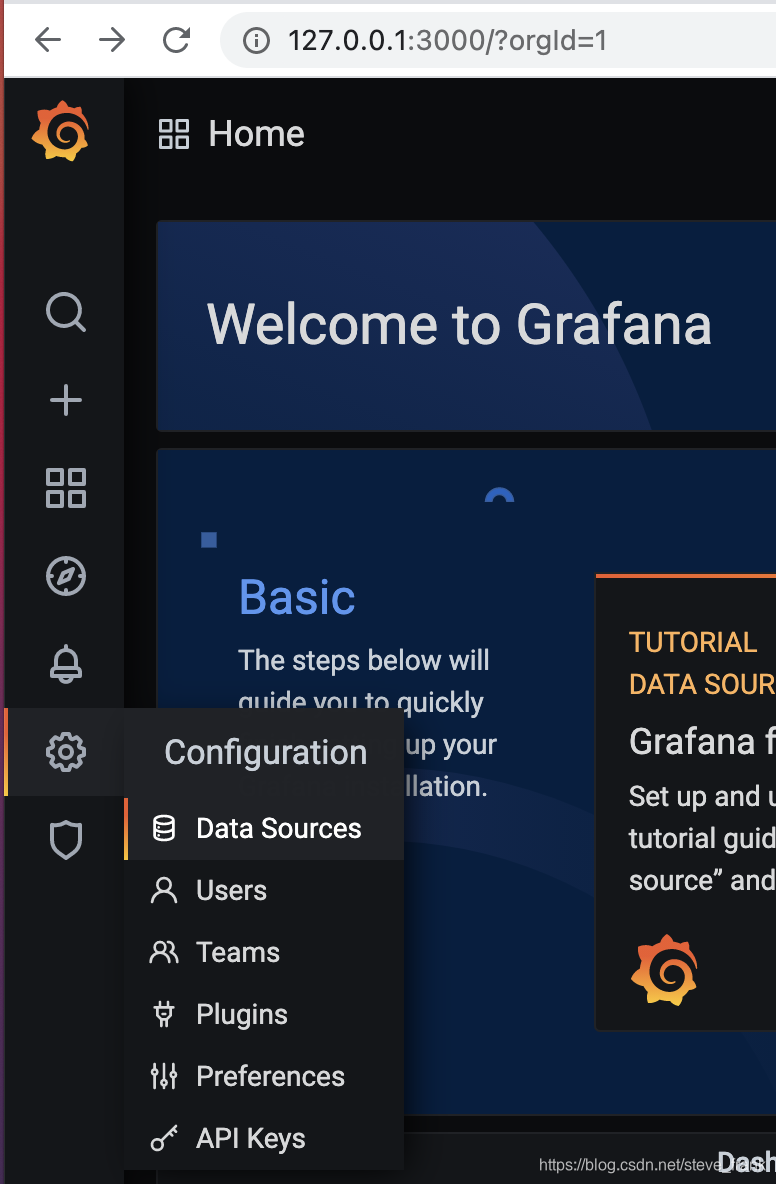
Task: Click the Configuration gear icon
Action: 66,752
